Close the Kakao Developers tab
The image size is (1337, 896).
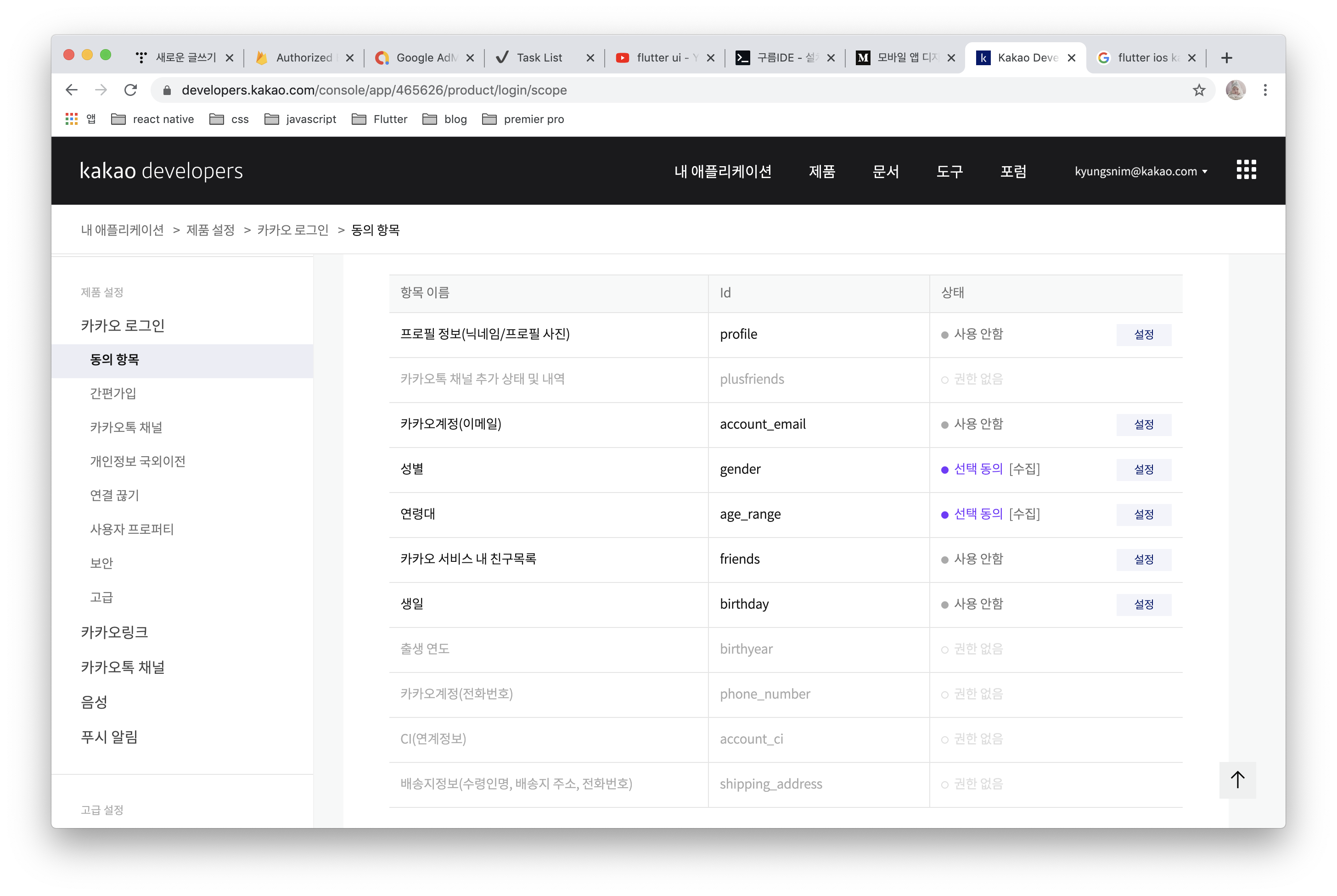pyautogui.click(x=1071, y=58)
